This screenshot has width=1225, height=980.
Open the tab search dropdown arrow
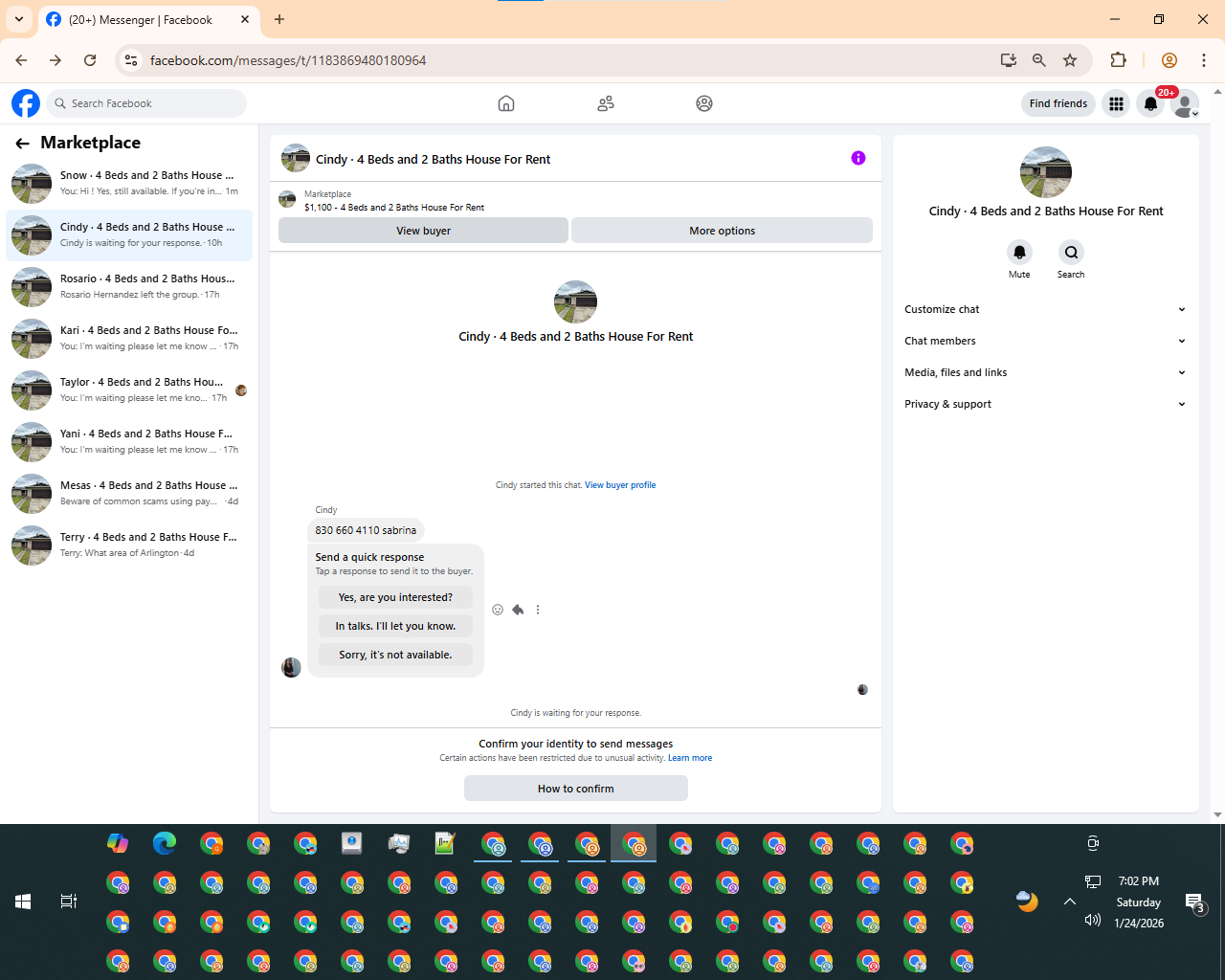click(x=19, y=19)
